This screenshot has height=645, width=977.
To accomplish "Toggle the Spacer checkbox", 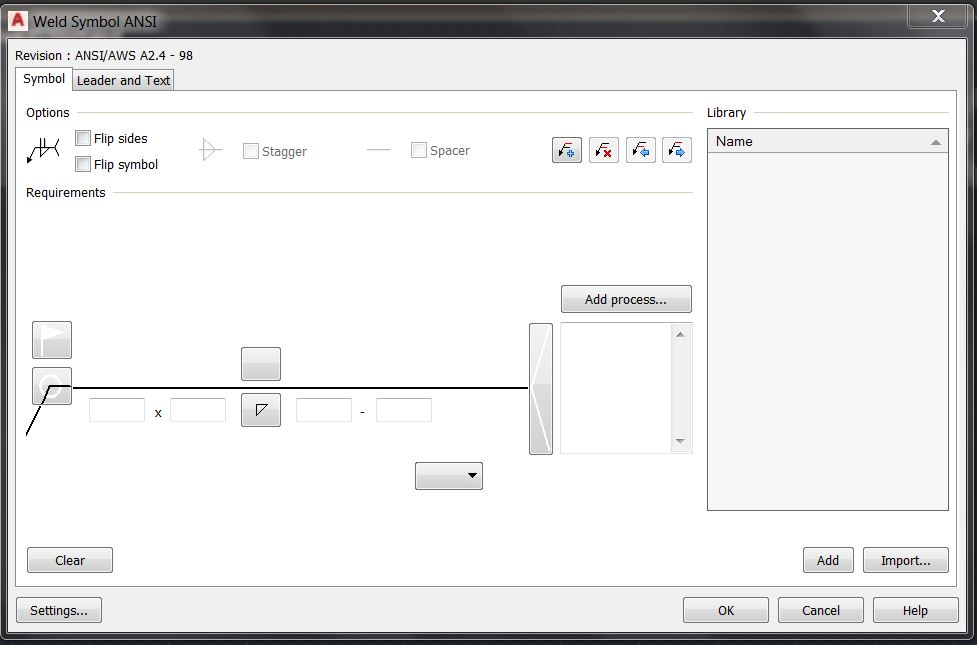I will [418, 150].
